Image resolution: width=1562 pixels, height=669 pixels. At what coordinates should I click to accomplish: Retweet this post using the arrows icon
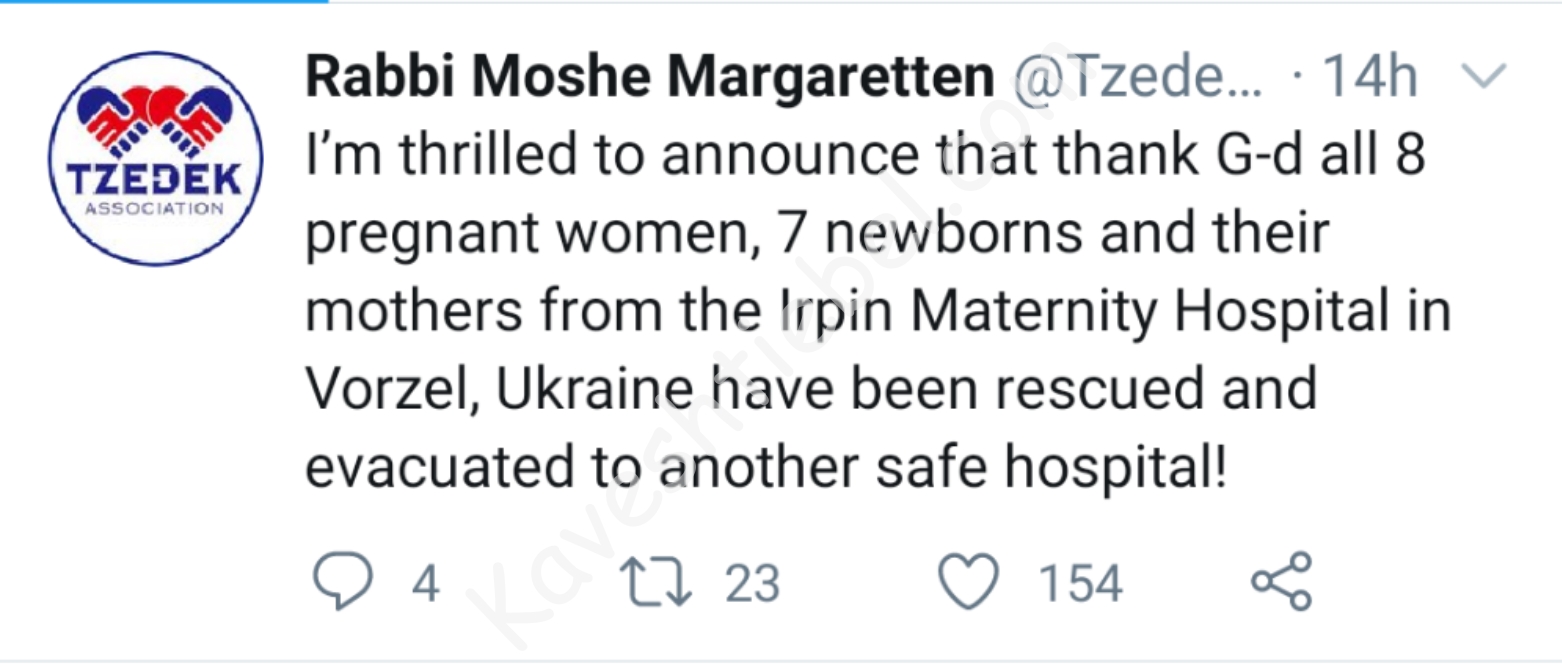pyautogui.click(x=656, y=583)
